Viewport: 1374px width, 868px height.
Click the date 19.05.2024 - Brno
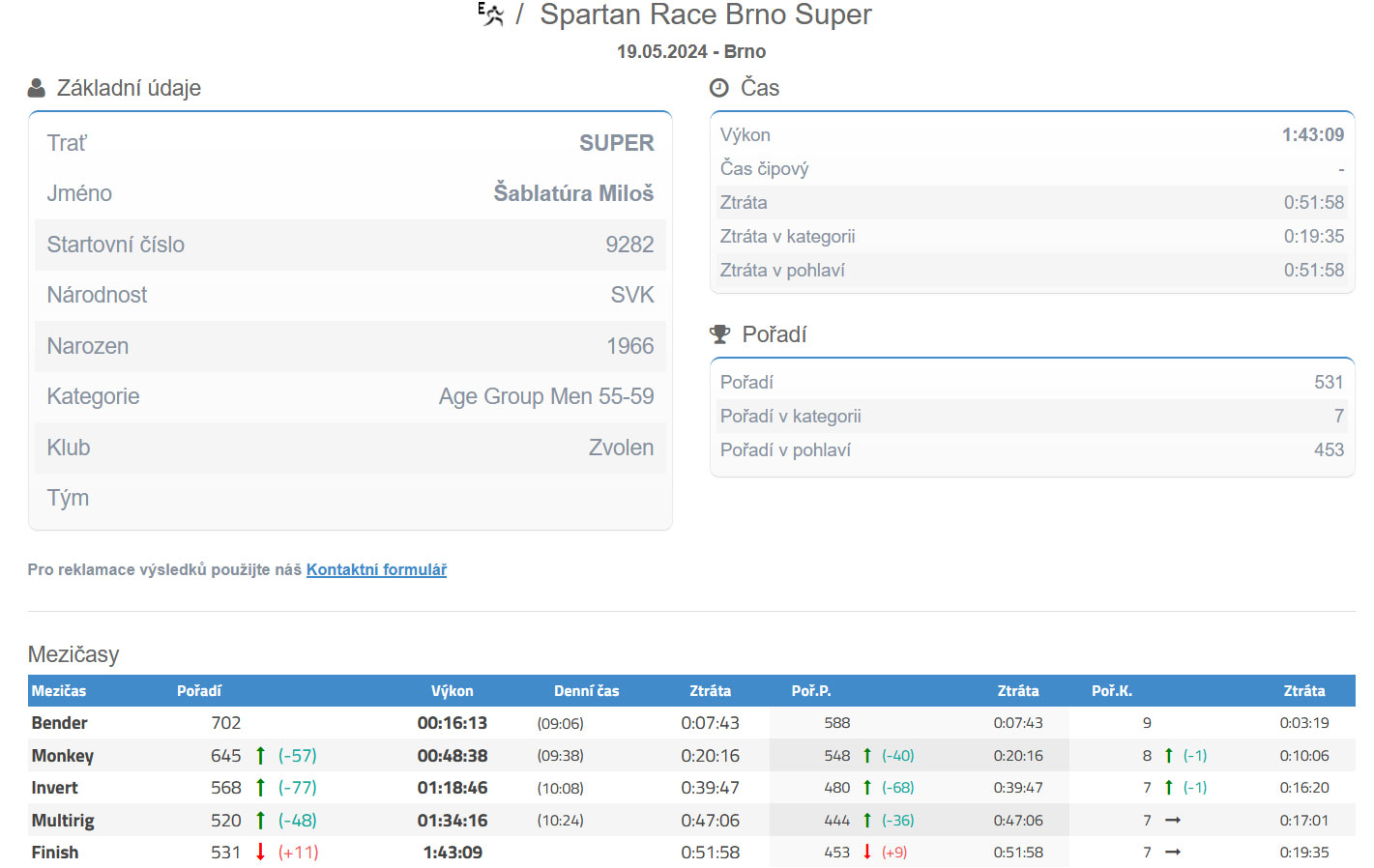[x=691, y=52]
